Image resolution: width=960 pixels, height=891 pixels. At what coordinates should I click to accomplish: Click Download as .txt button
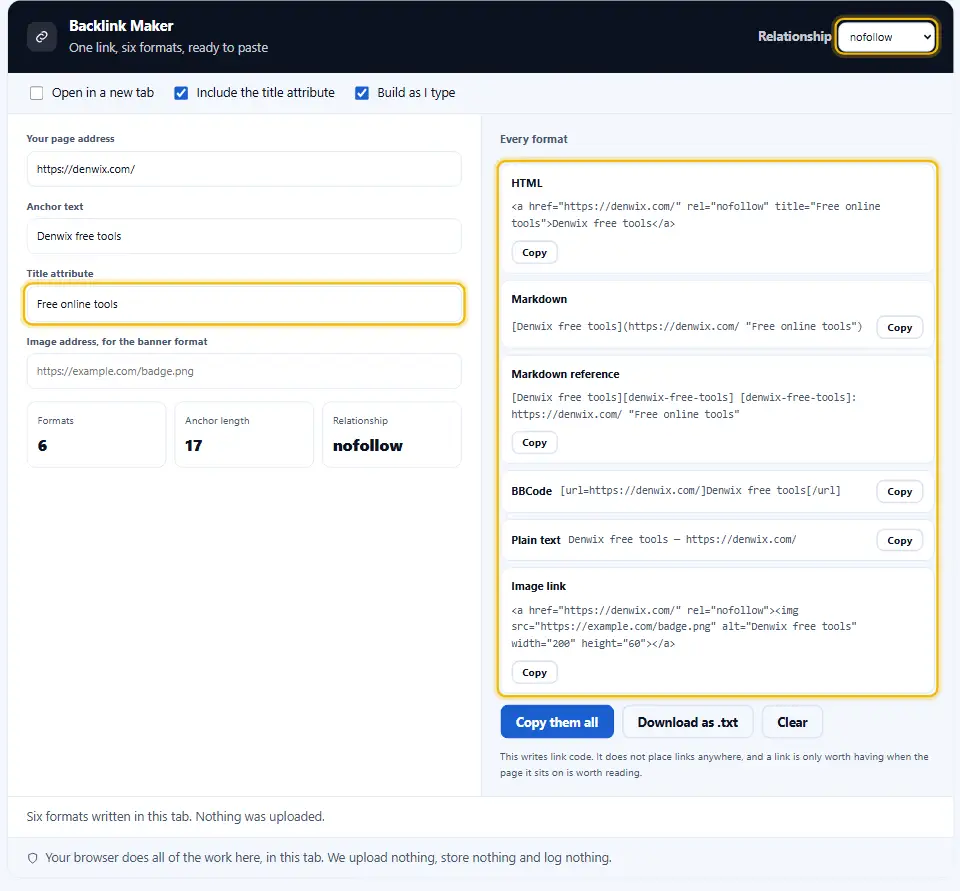click(688, 722)
